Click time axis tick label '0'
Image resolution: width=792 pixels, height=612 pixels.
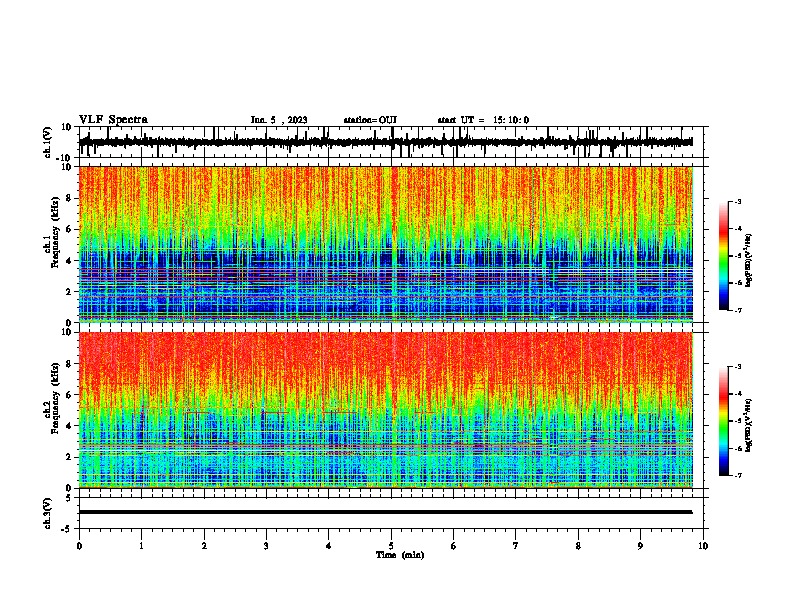click(79, 546)
